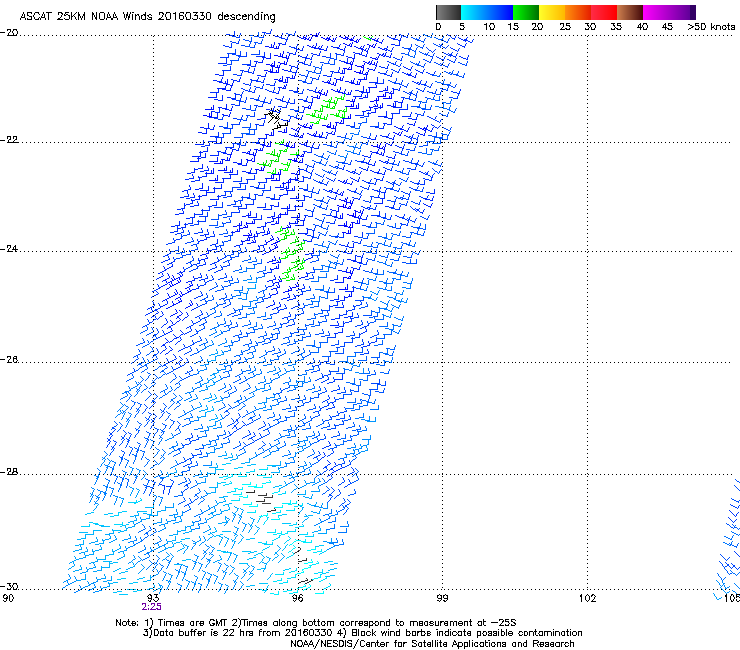Click the 90 longitude label
The width and height of the screenshot is (740, 650).
(8, 598)
